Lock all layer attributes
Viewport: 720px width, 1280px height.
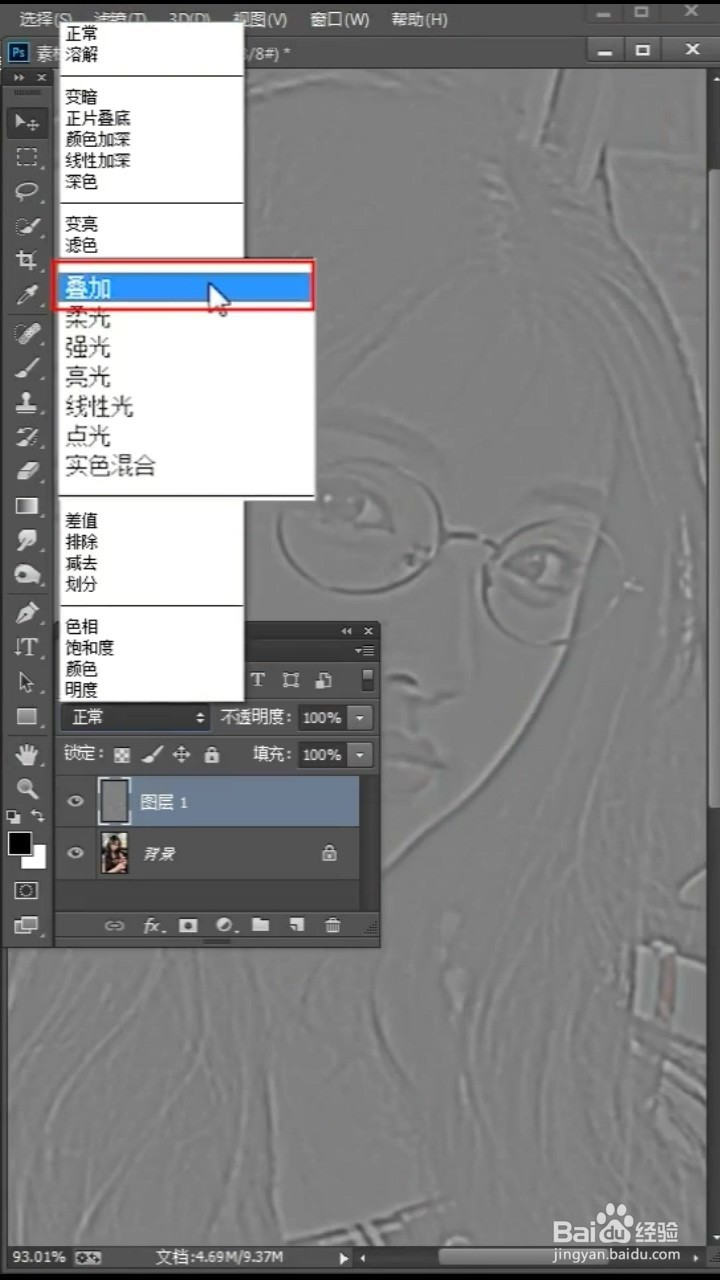pos(211,755)
